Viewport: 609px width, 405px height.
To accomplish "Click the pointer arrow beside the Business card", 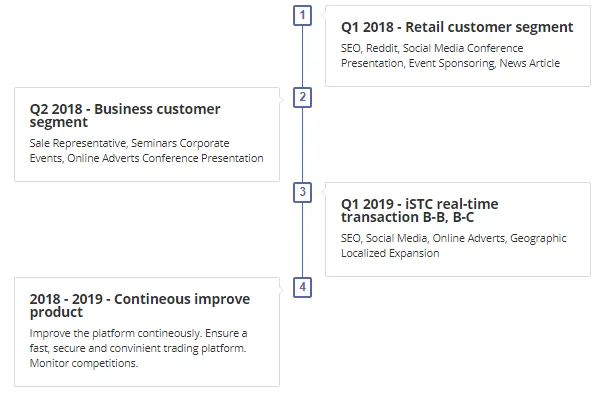I will (x=282, y=99).
